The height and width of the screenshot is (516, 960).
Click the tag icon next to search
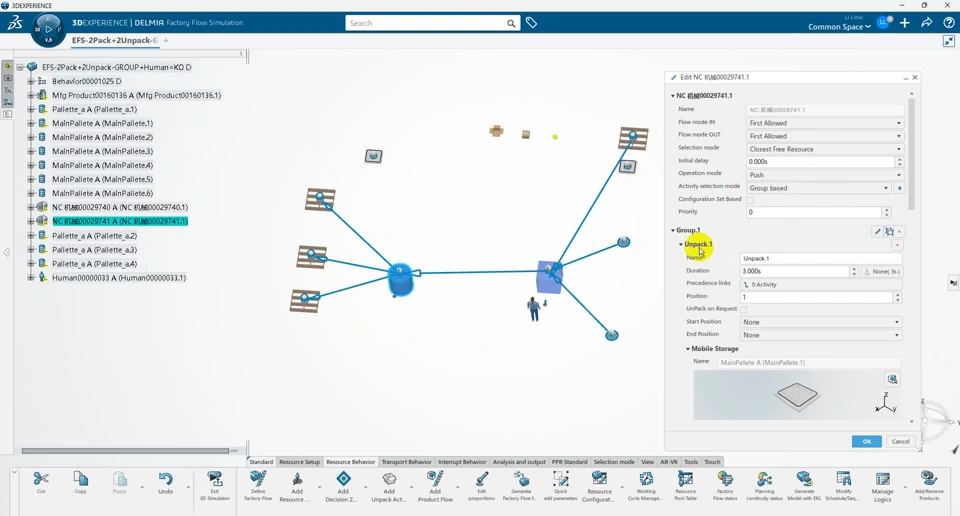pyautogui.click(x=531, y=23)
